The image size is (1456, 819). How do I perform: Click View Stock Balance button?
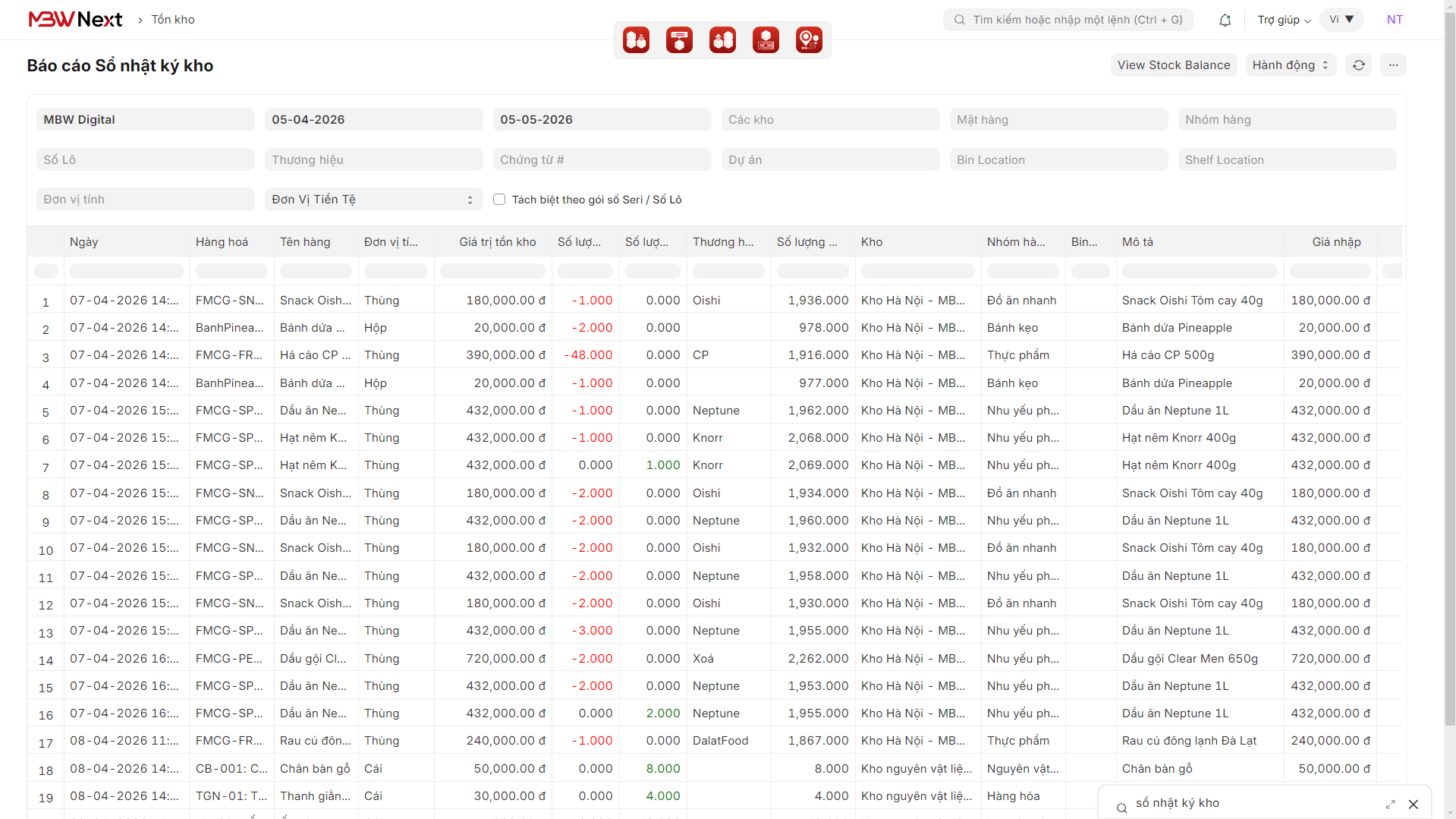coord(1173,65)
